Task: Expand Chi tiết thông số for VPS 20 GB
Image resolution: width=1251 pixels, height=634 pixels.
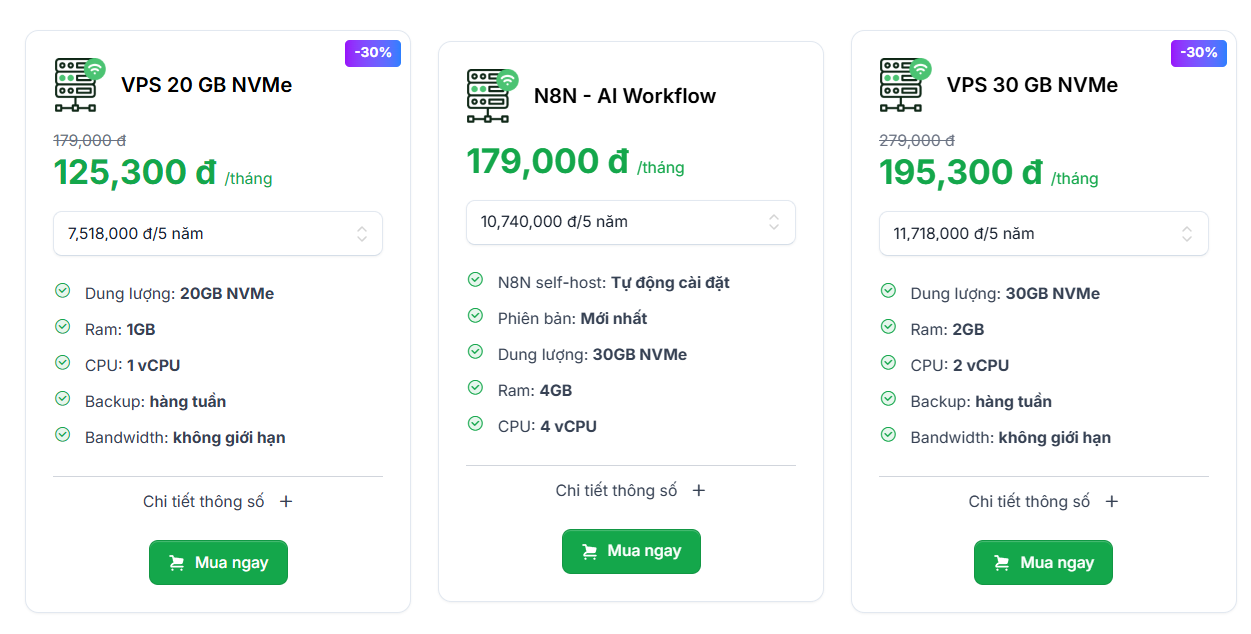Action: click(x=218, y=502)
